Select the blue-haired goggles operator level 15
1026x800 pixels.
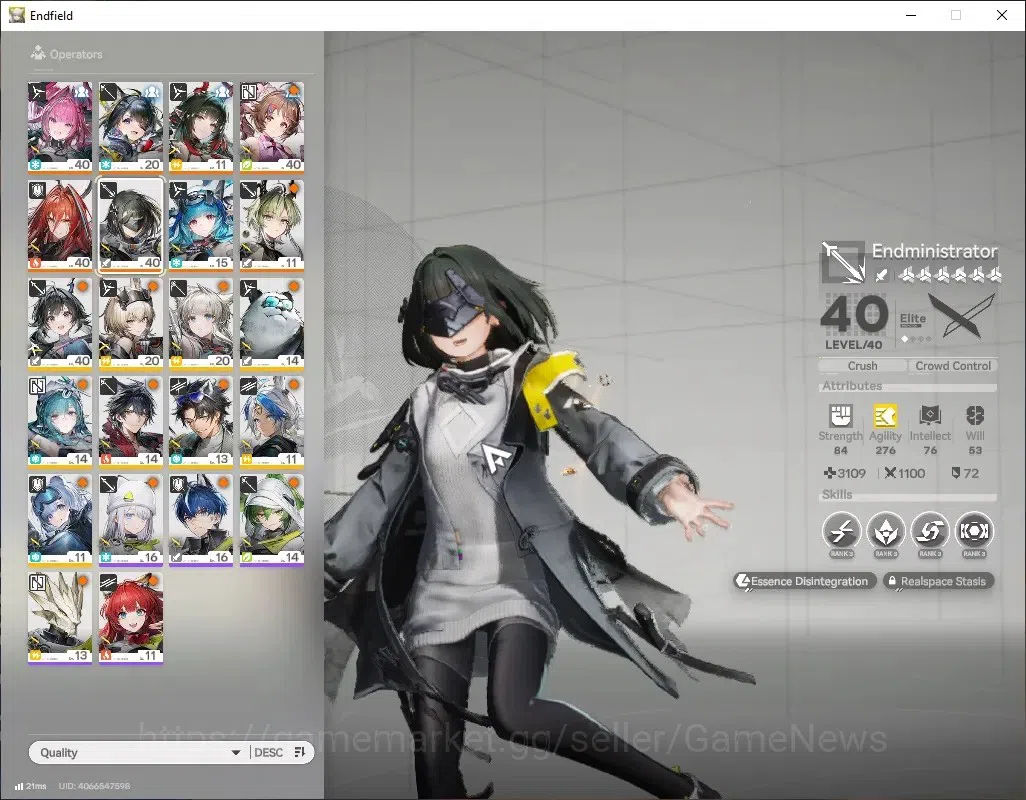[x=201, y=225]
